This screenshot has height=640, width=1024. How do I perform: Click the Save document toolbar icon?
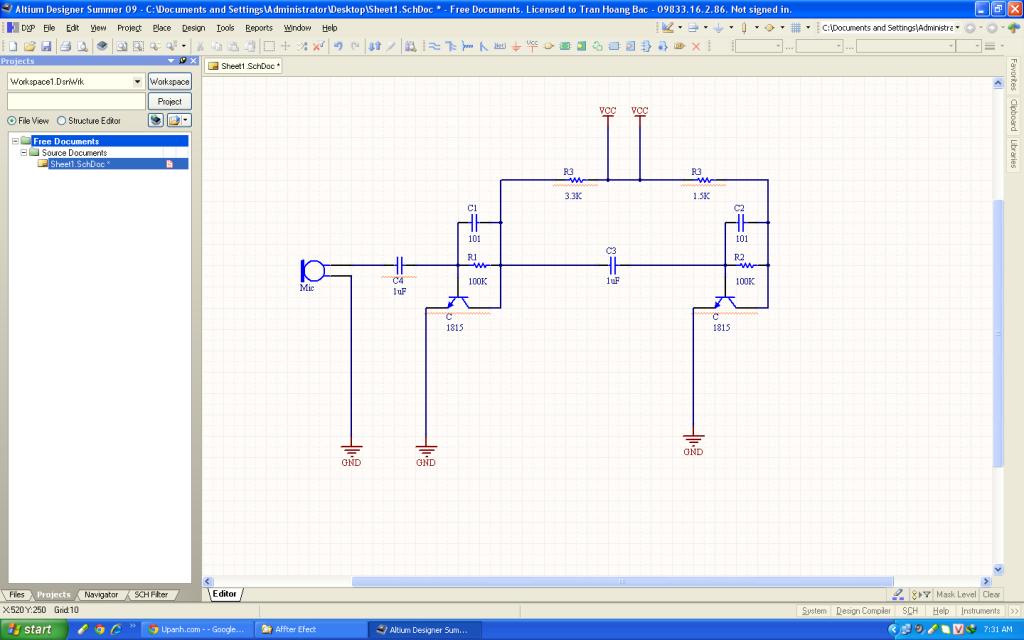click(x=47, y=46)
